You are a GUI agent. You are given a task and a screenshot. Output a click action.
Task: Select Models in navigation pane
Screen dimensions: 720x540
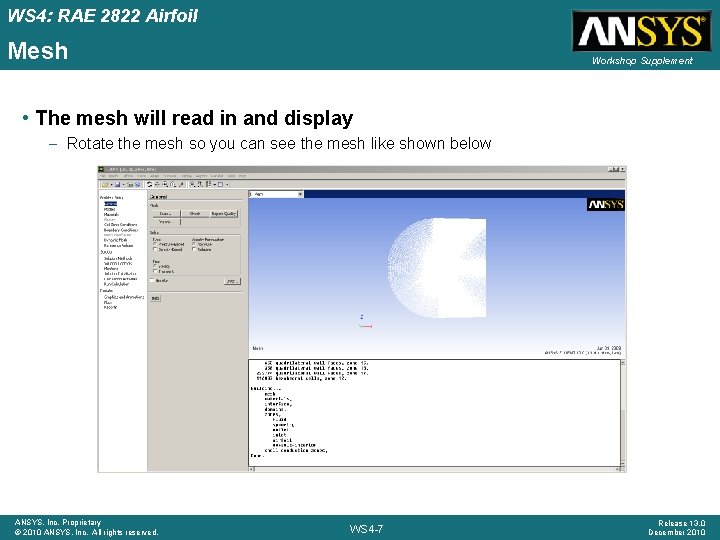point(109,209)
